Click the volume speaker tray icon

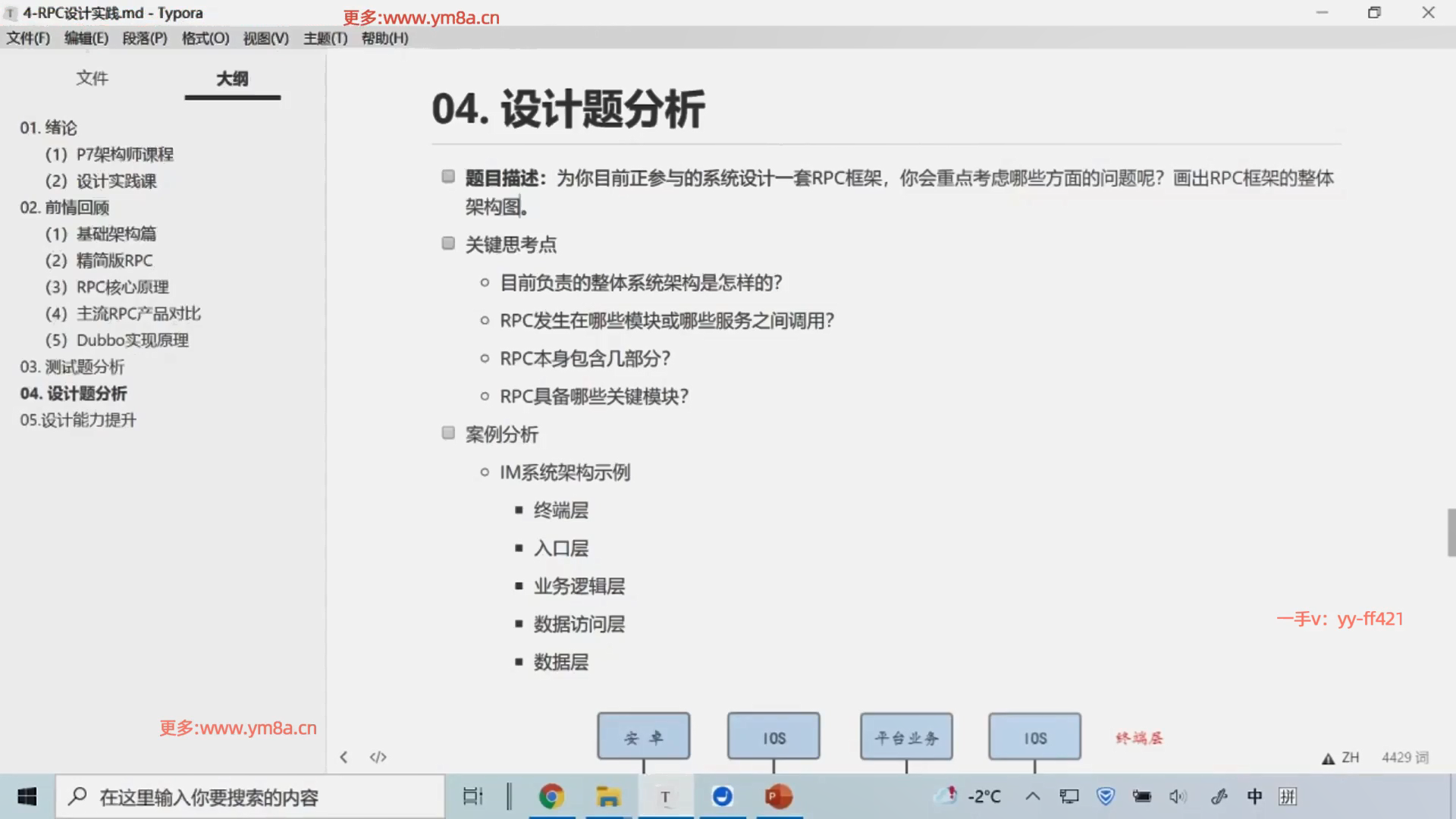(x=1177, y=796)
